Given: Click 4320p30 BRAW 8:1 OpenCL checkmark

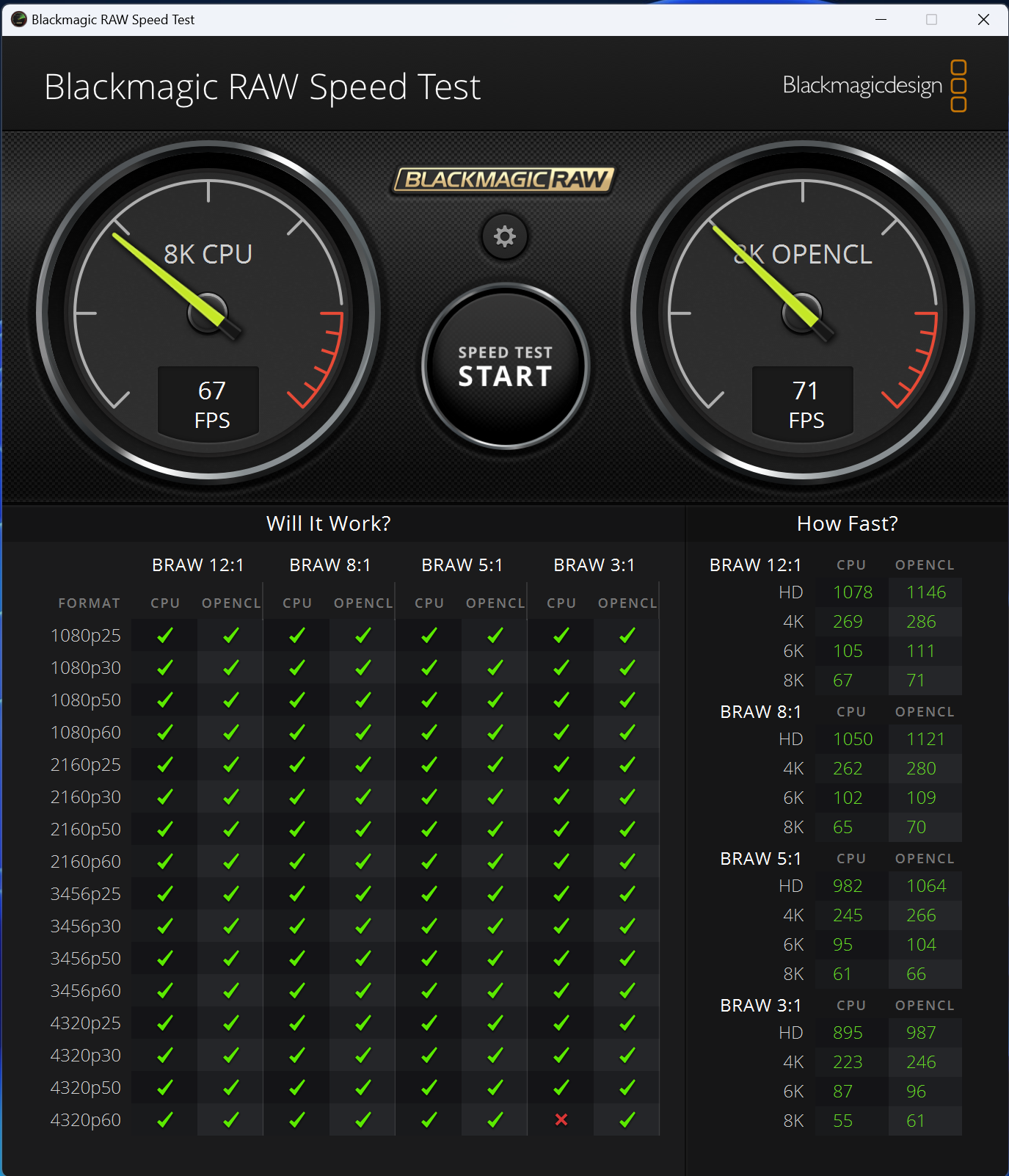Looking at the screenshot, I should click(x=363, y=1055).
